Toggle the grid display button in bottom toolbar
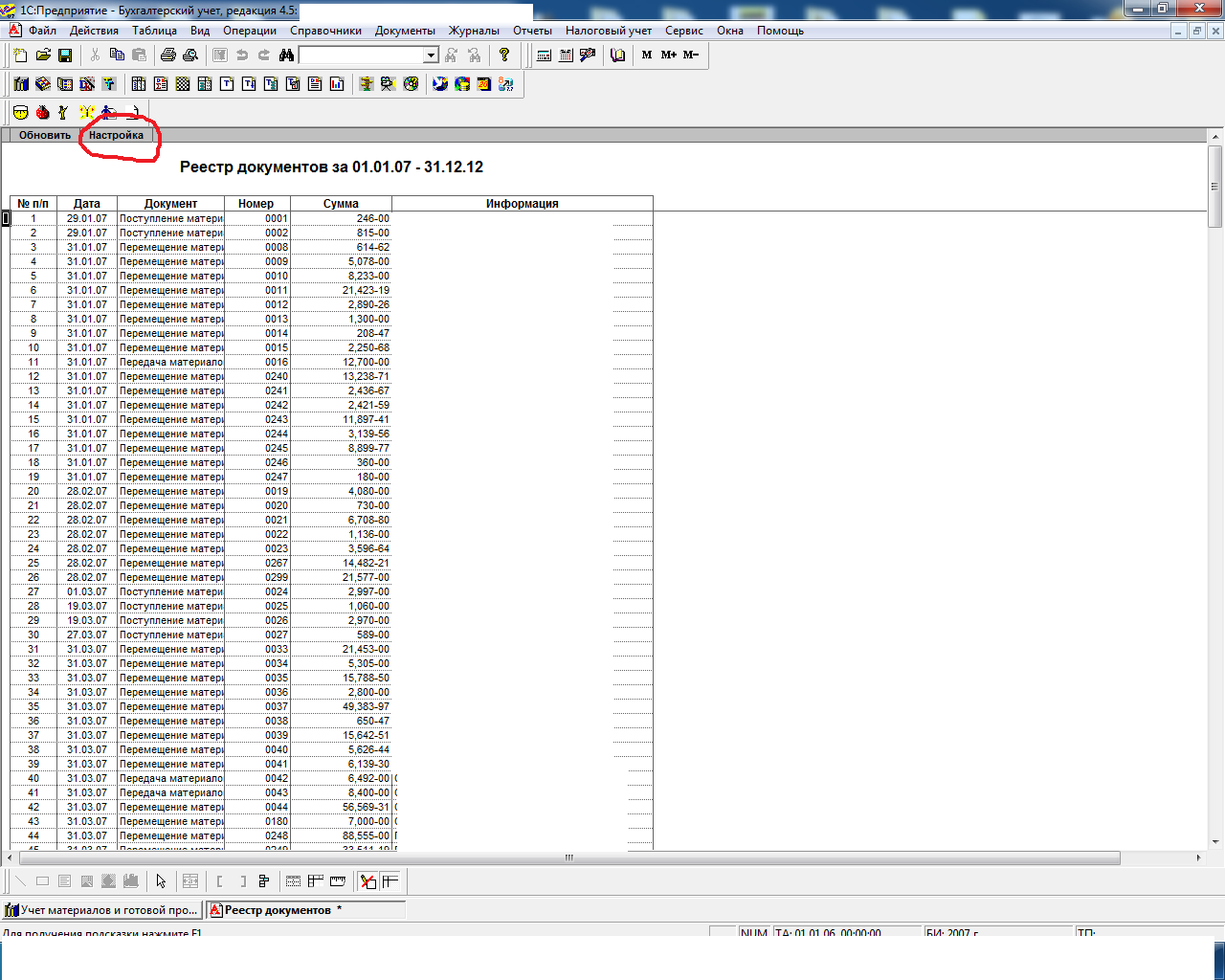This screenshot has height=980, width=1225. click(x=294, y=881)
